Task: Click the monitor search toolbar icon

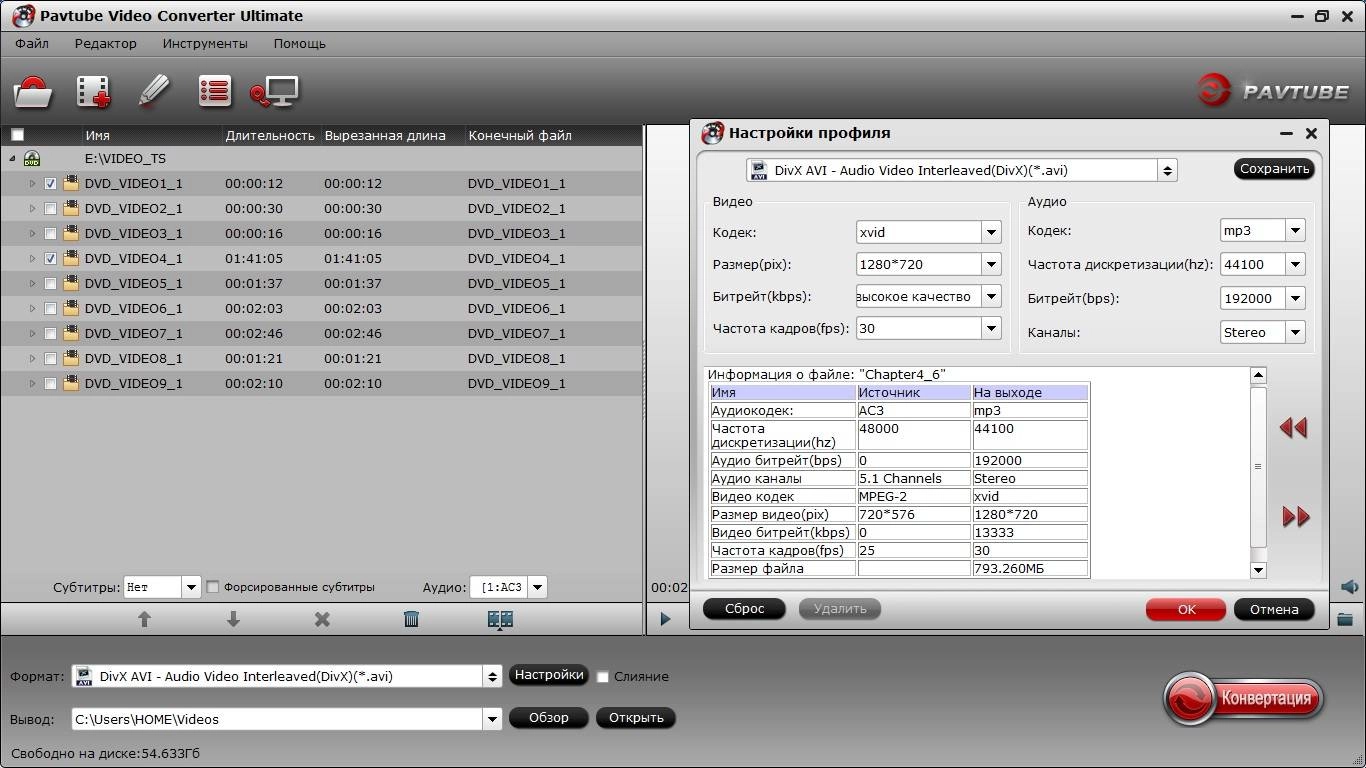Action: [274, 92]
